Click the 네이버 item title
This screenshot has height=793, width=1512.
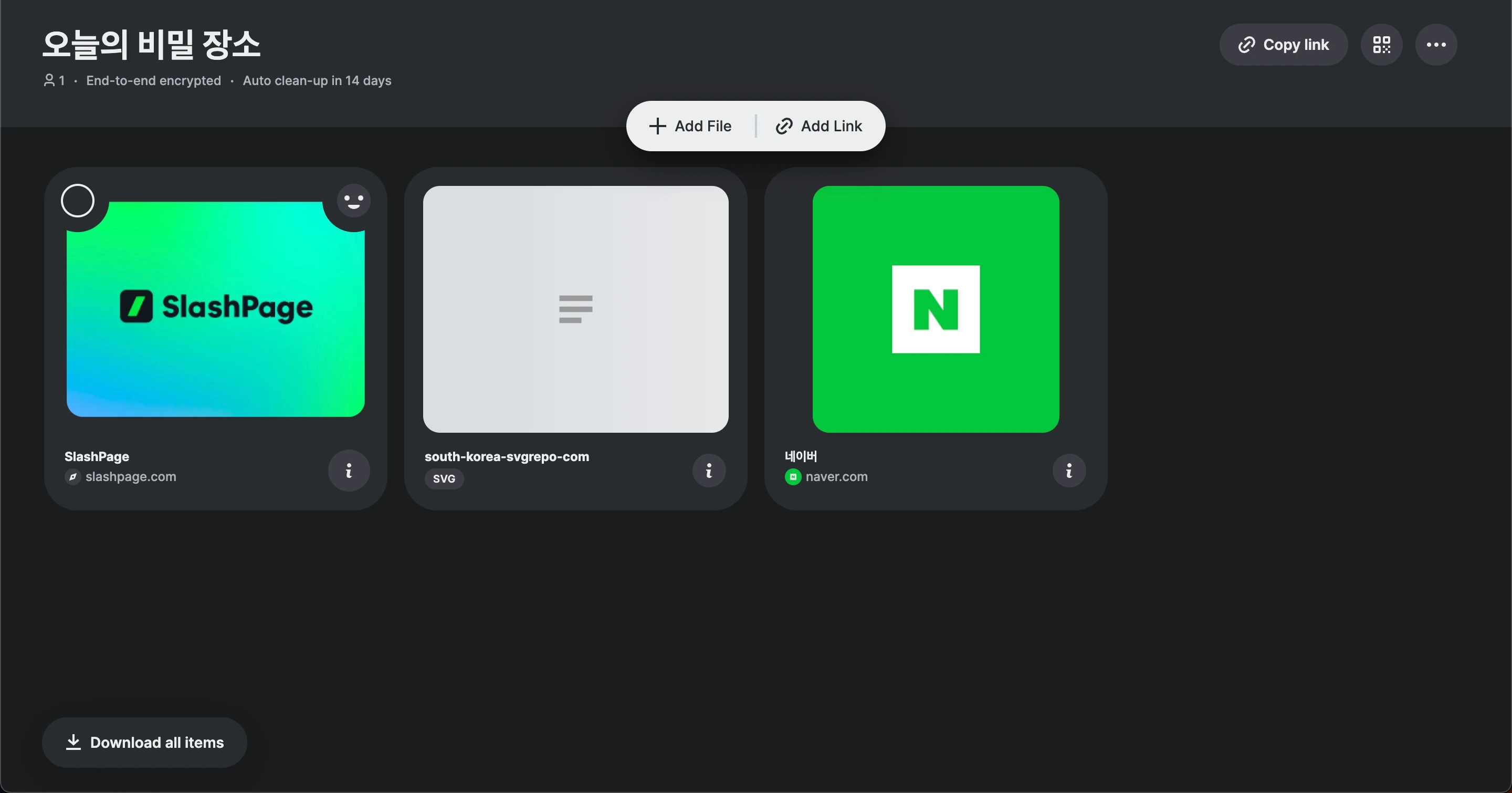tap(801, 456)
